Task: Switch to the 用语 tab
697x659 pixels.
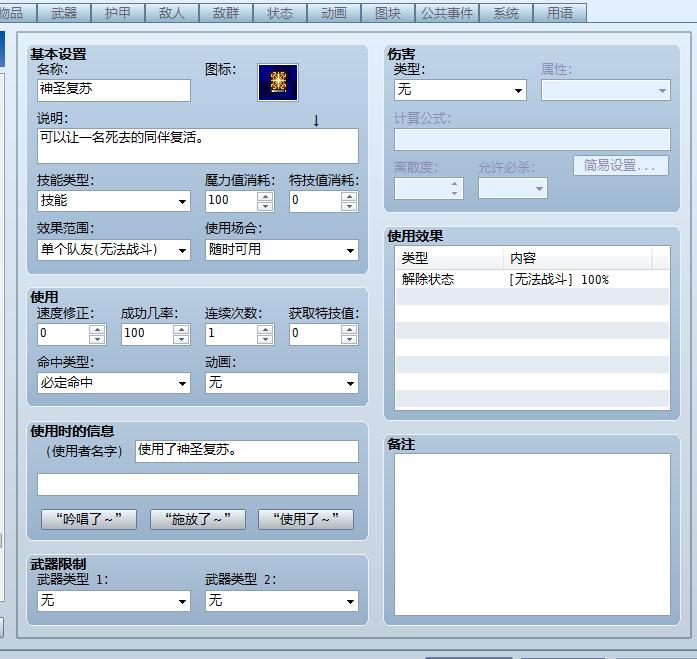Action: [560, 13]
